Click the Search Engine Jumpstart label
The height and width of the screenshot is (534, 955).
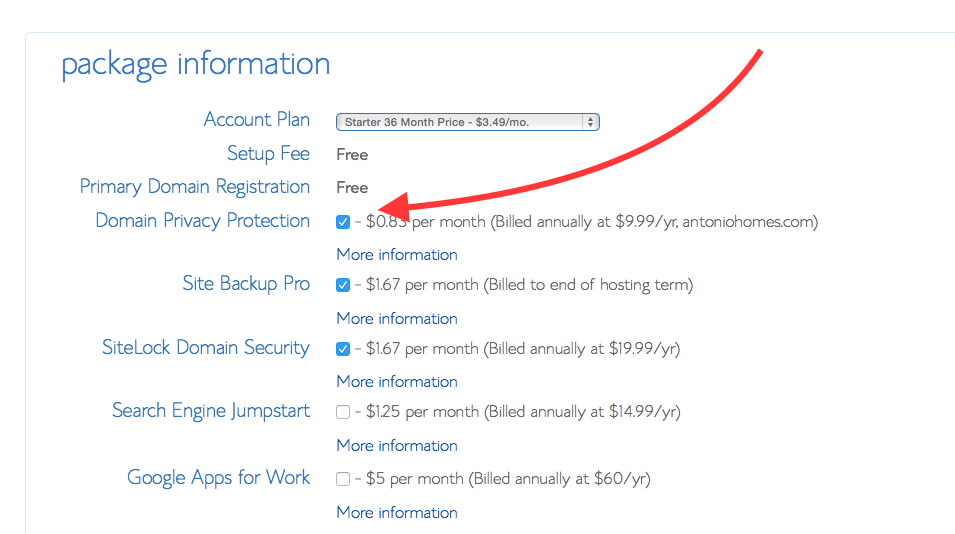211,411
